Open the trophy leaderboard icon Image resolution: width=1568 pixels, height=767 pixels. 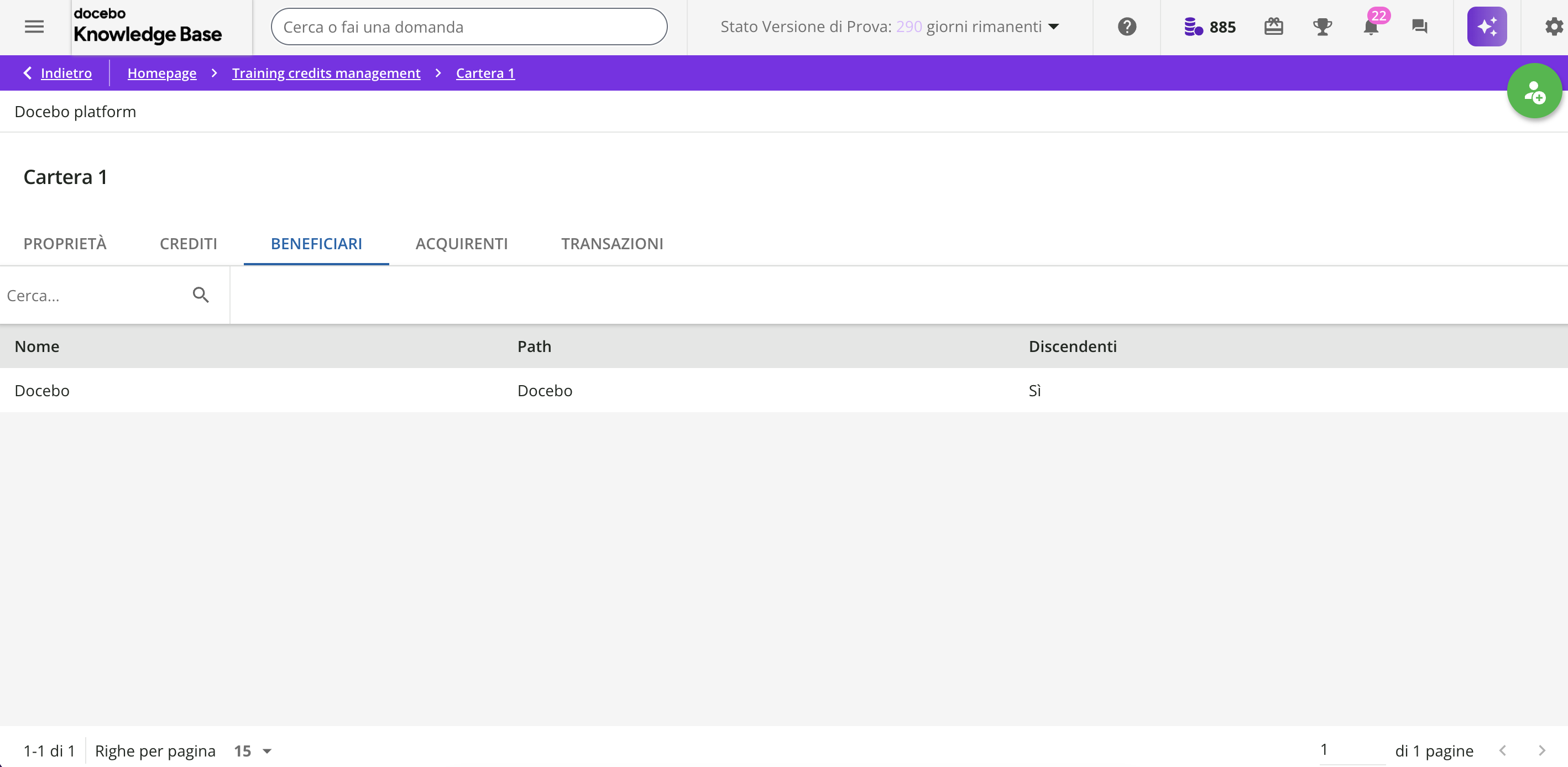click(x=1322, y=27)
